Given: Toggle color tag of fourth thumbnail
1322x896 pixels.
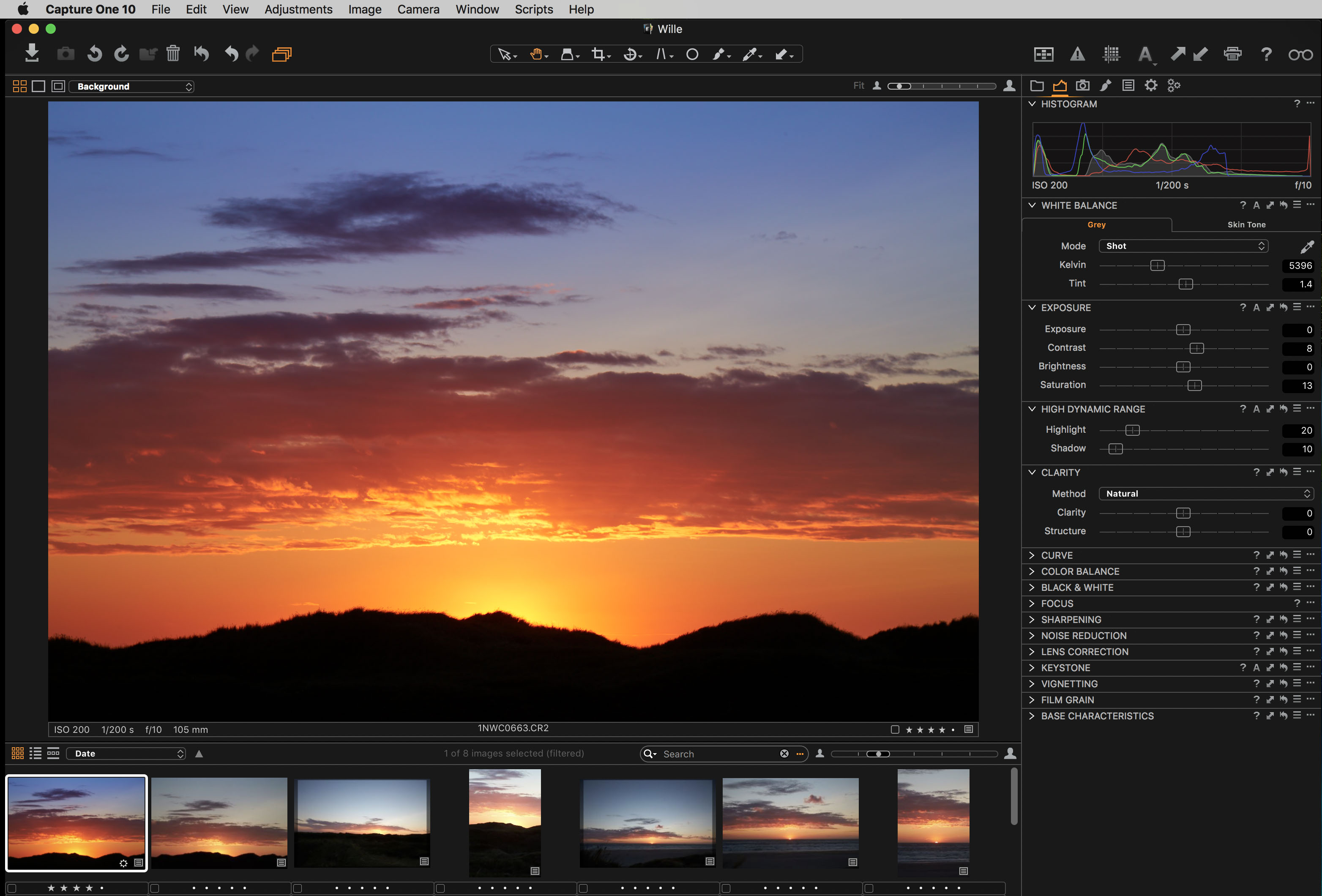Looking at the screenshot, I should (440, 888).
